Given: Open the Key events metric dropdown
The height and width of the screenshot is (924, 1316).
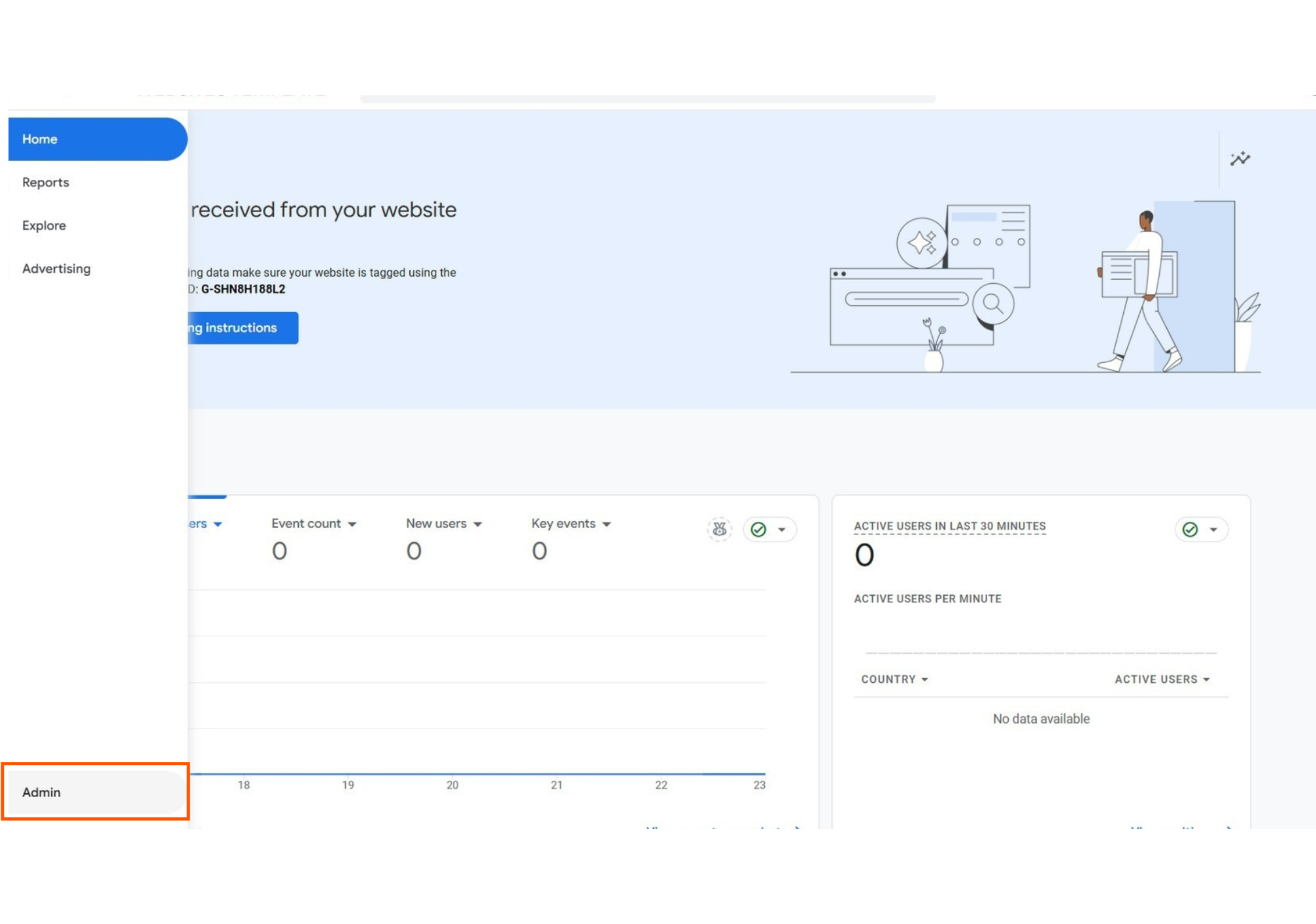Looking at the screenshot, I should (607, 524).
